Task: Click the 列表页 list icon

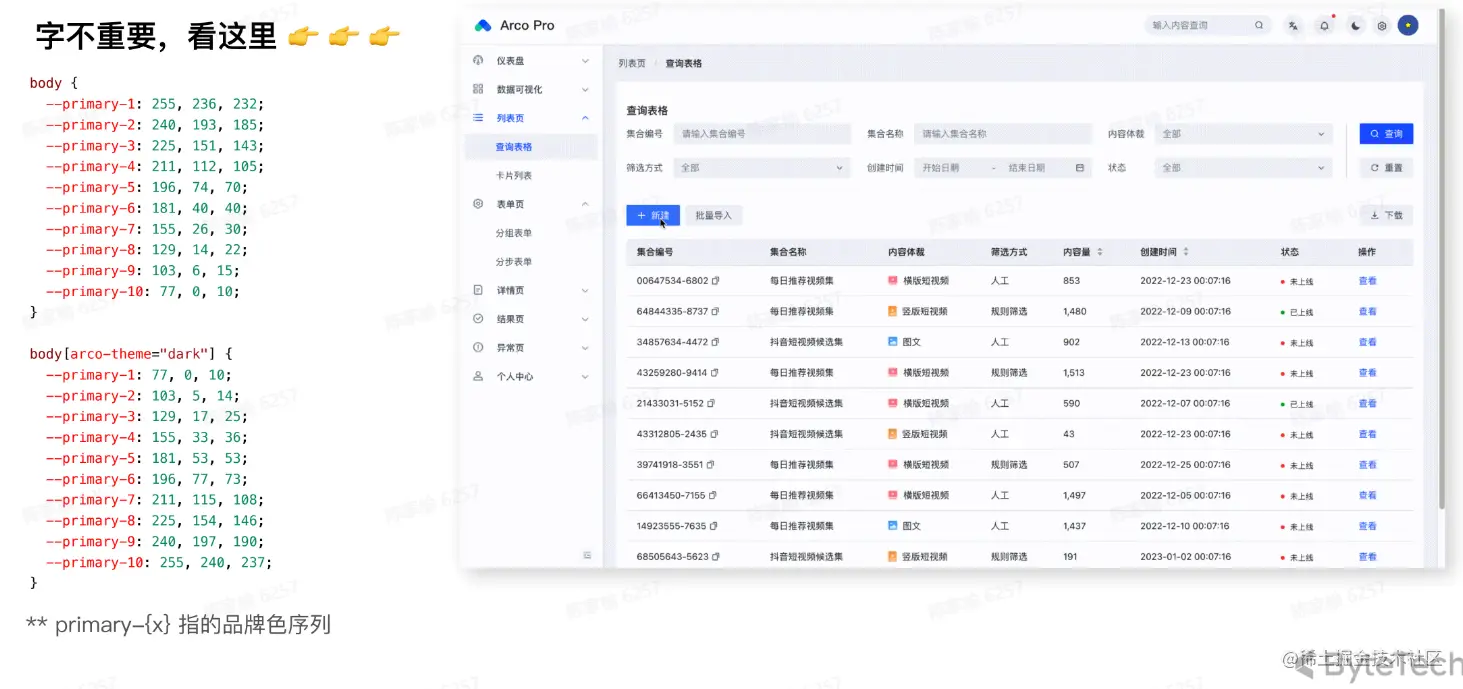Action: pyautogui.click(x=478, y=118)
